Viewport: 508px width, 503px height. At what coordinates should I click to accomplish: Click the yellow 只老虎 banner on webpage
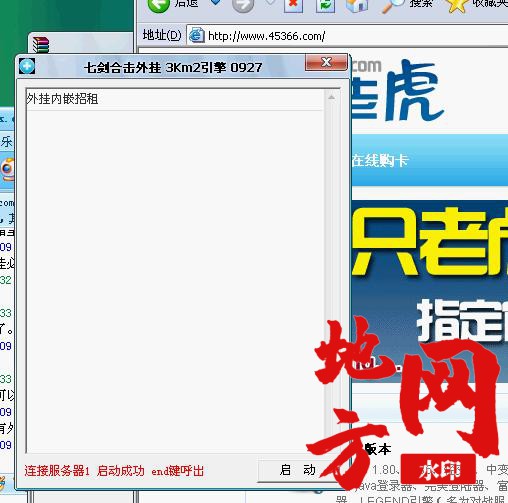tap(430, 242)
